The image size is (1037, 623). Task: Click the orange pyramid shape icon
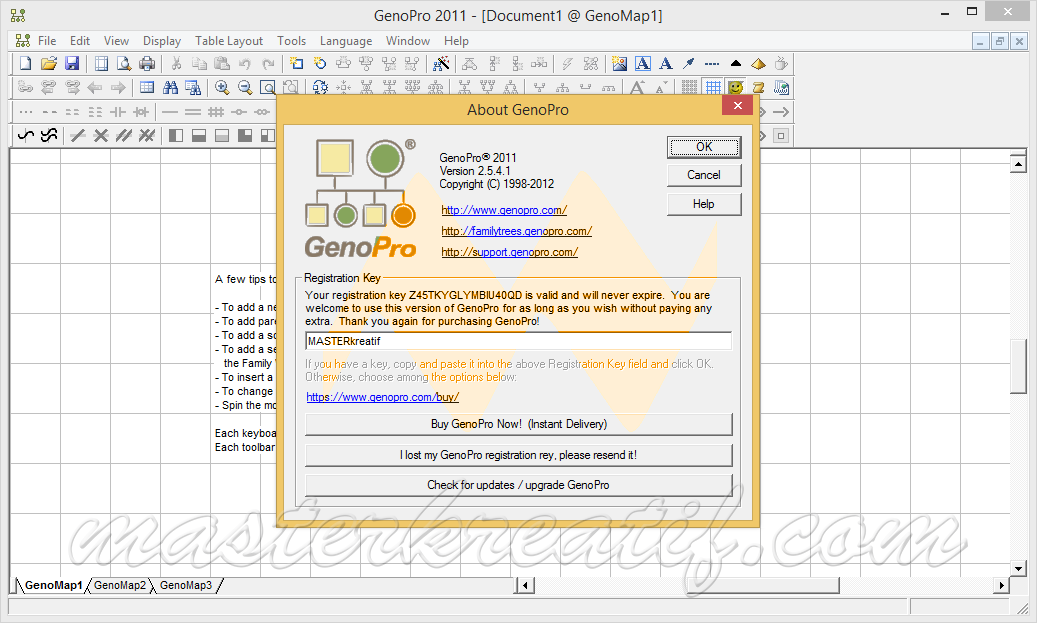[759, 63]
